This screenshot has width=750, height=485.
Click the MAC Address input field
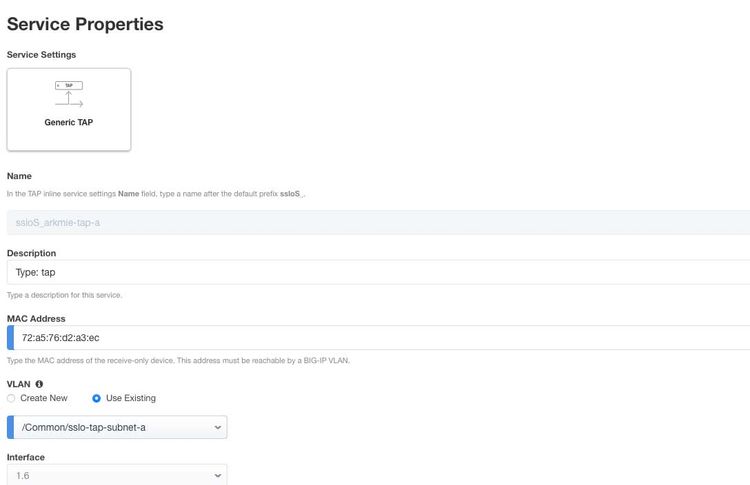(x=378, y=338)
